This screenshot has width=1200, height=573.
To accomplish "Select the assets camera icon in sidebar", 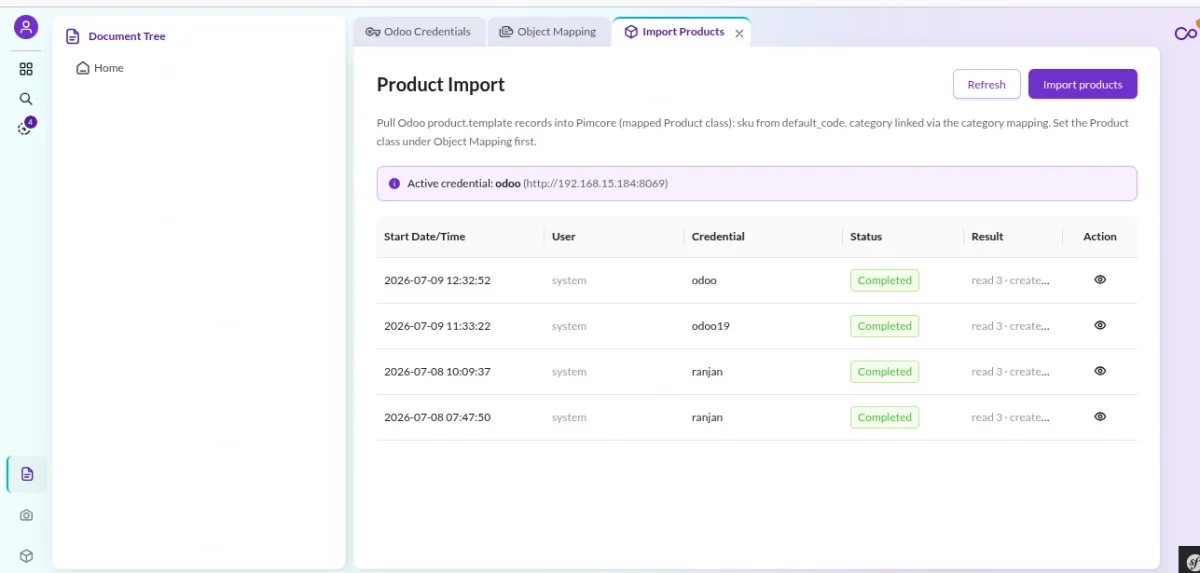I will coord(26,515).
